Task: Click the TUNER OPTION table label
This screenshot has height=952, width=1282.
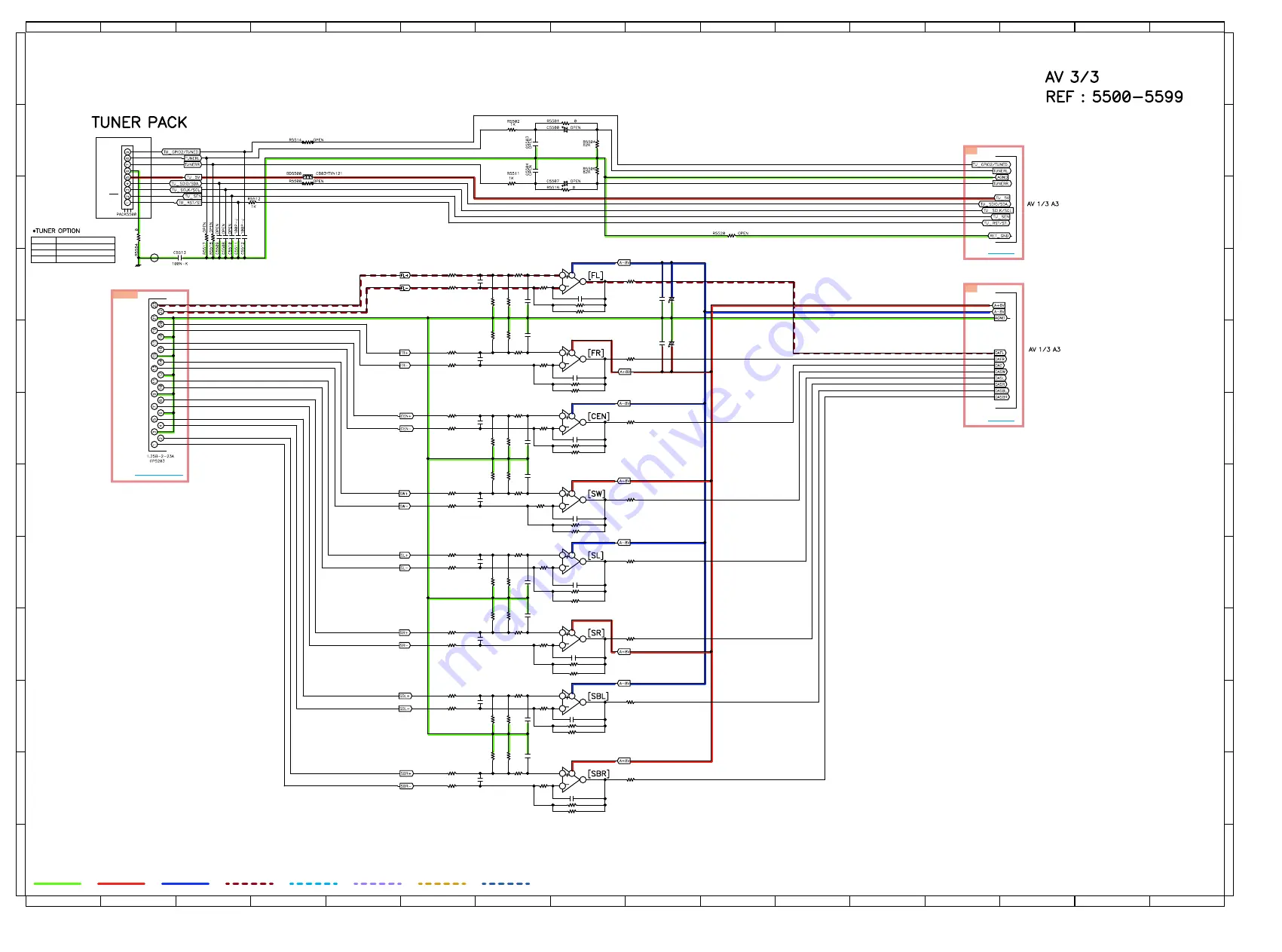Action: [x=57, y=231]
